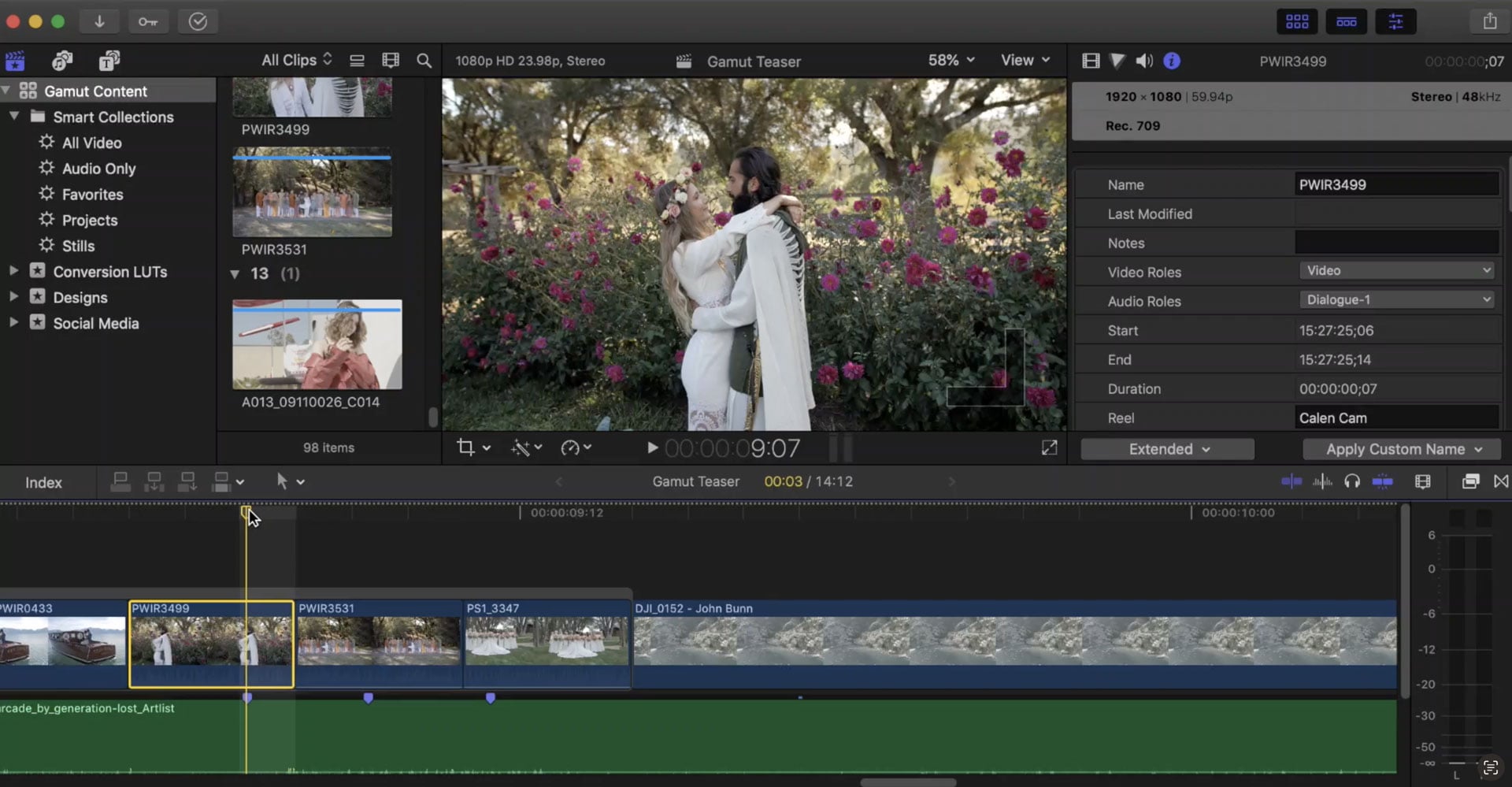Screen dimensions: 1512x787
Task: Click the Share export icon
Action: point(1490,21)
